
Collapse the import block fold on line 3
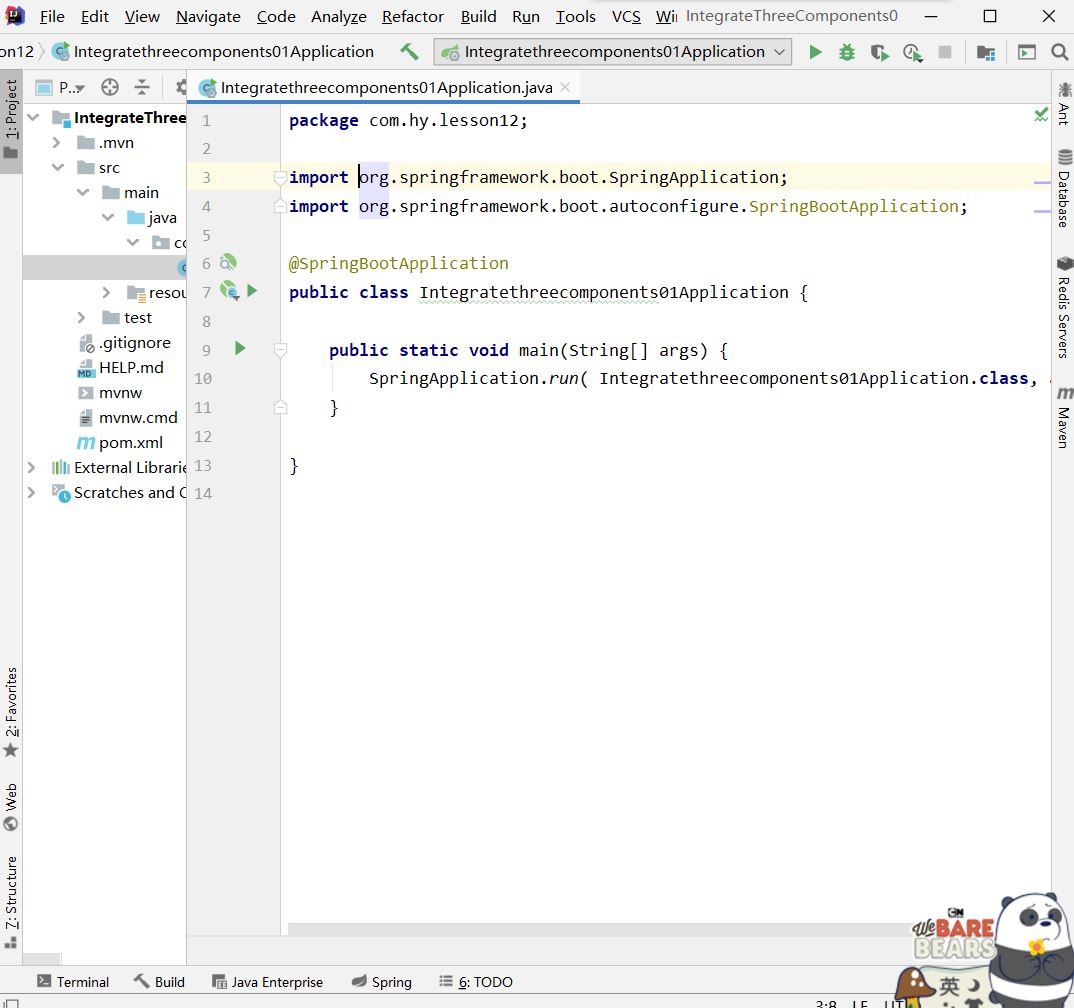[279, 177]
